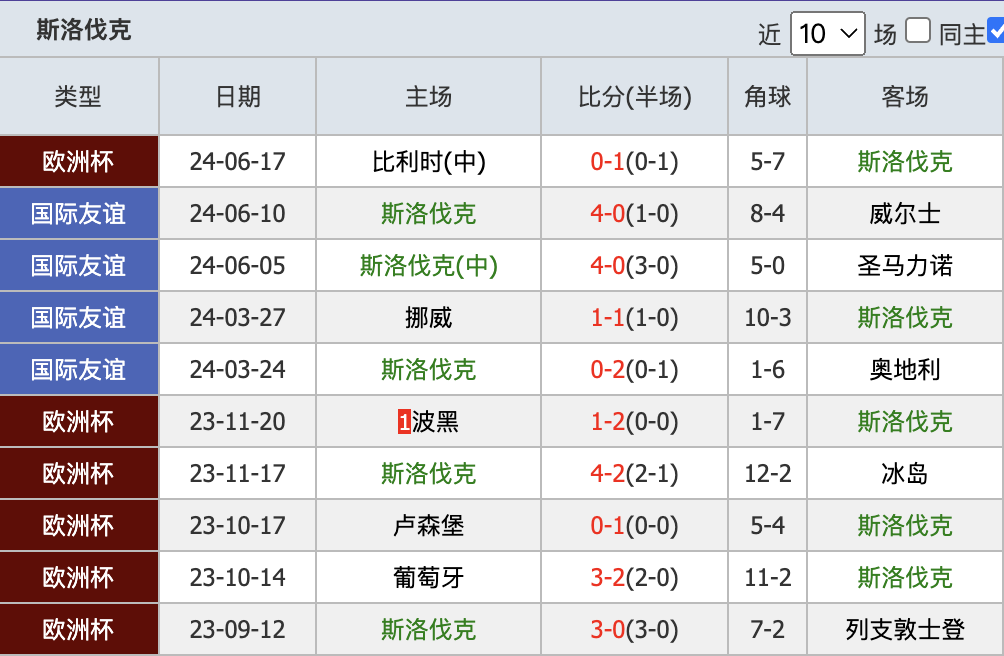
Task: Select the 比分(半场) column header
Action: 635,97
